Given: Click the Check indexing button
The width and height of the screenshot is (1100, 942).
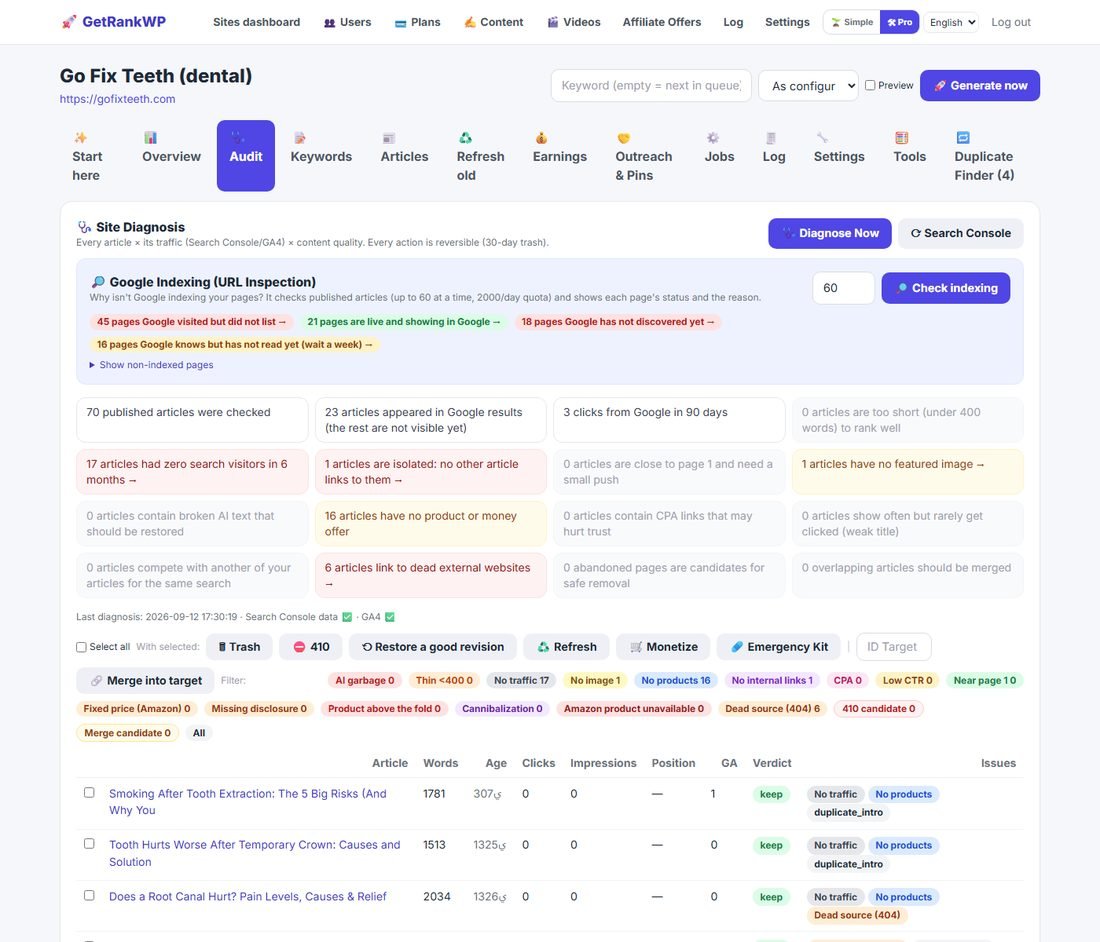Looking at the screenshot, I should pyautogui.click(x=946, y=288).
